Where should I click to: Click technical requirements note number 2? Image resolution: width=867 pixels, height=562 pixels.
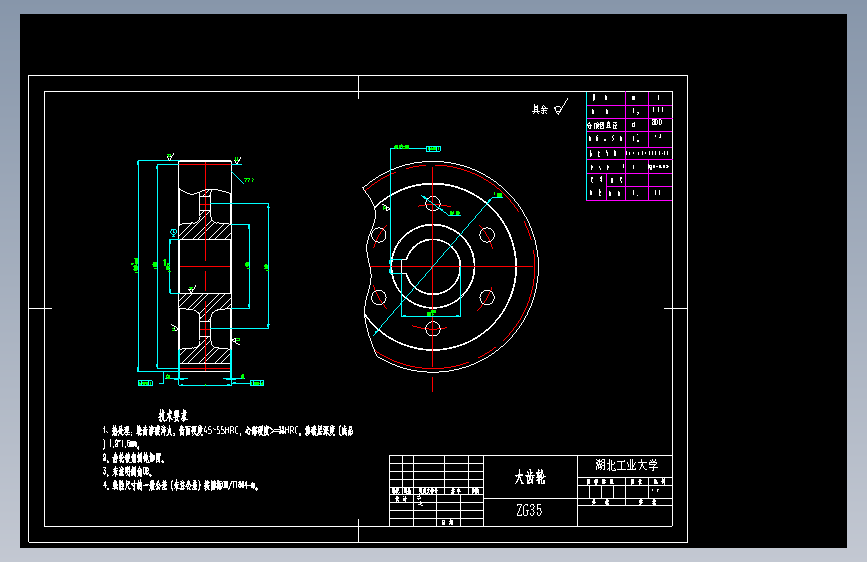[x=134, y=458]
